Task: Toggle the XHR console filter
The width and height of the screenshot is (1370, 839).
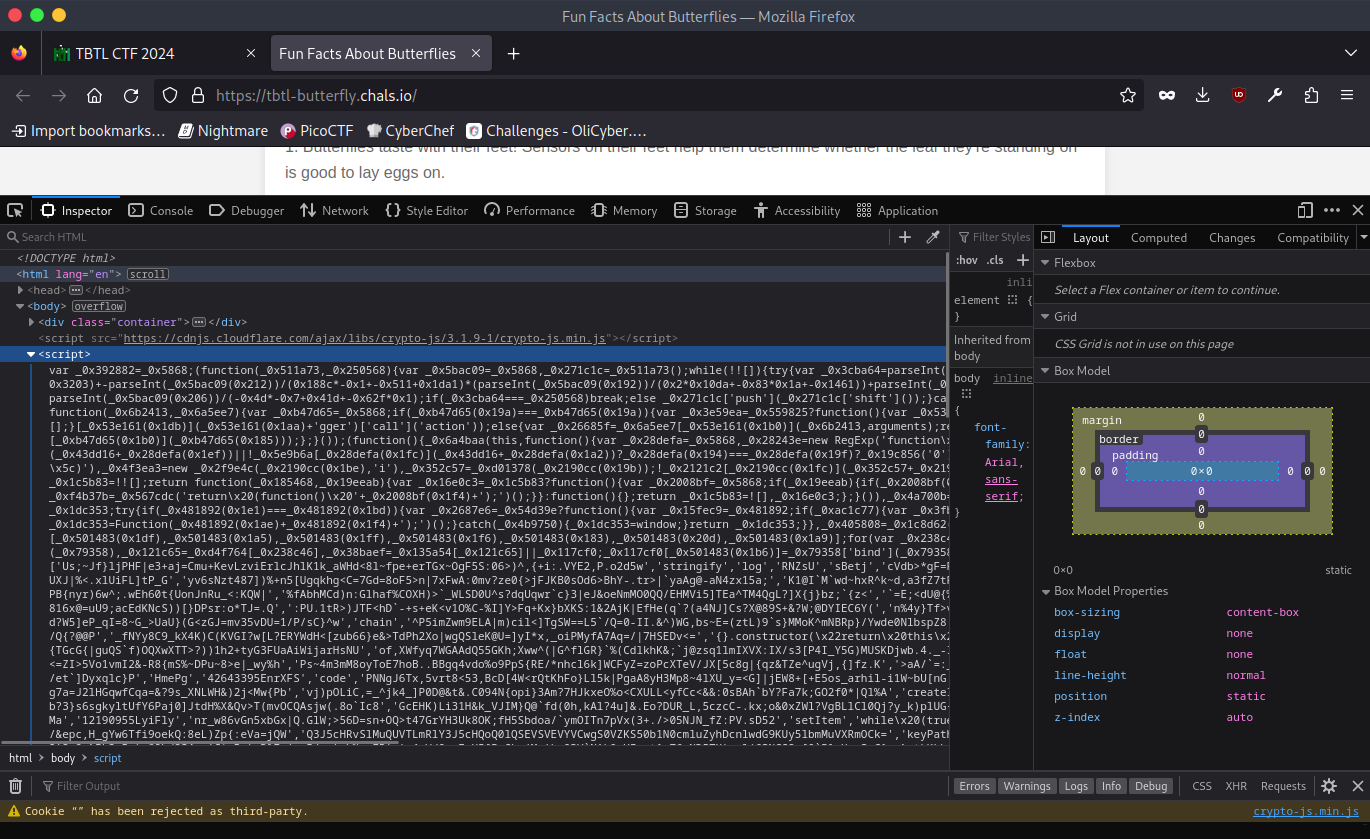Action: (x=1236, y=786)
